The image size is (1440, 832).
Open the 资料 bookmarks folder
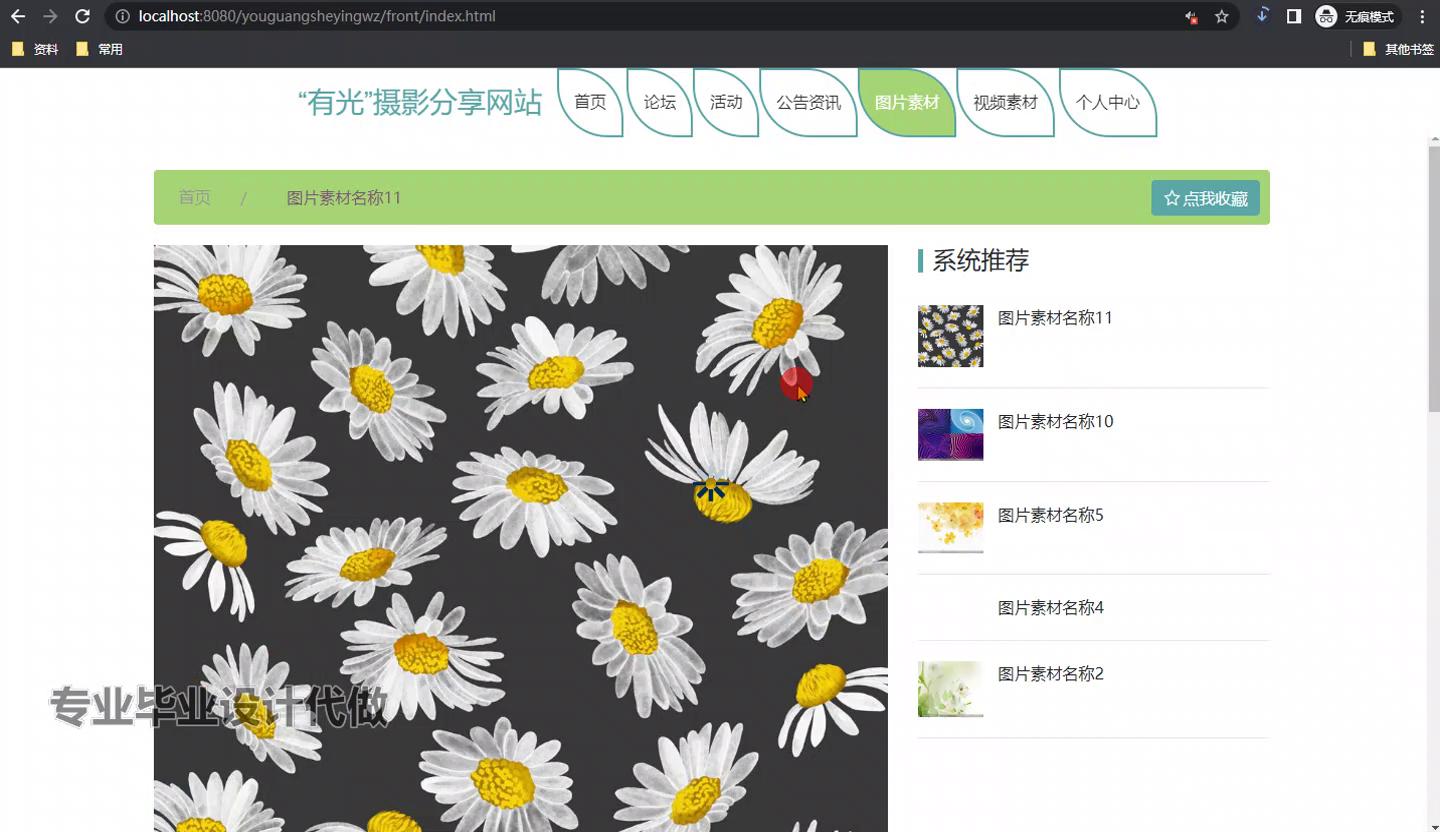35,49
